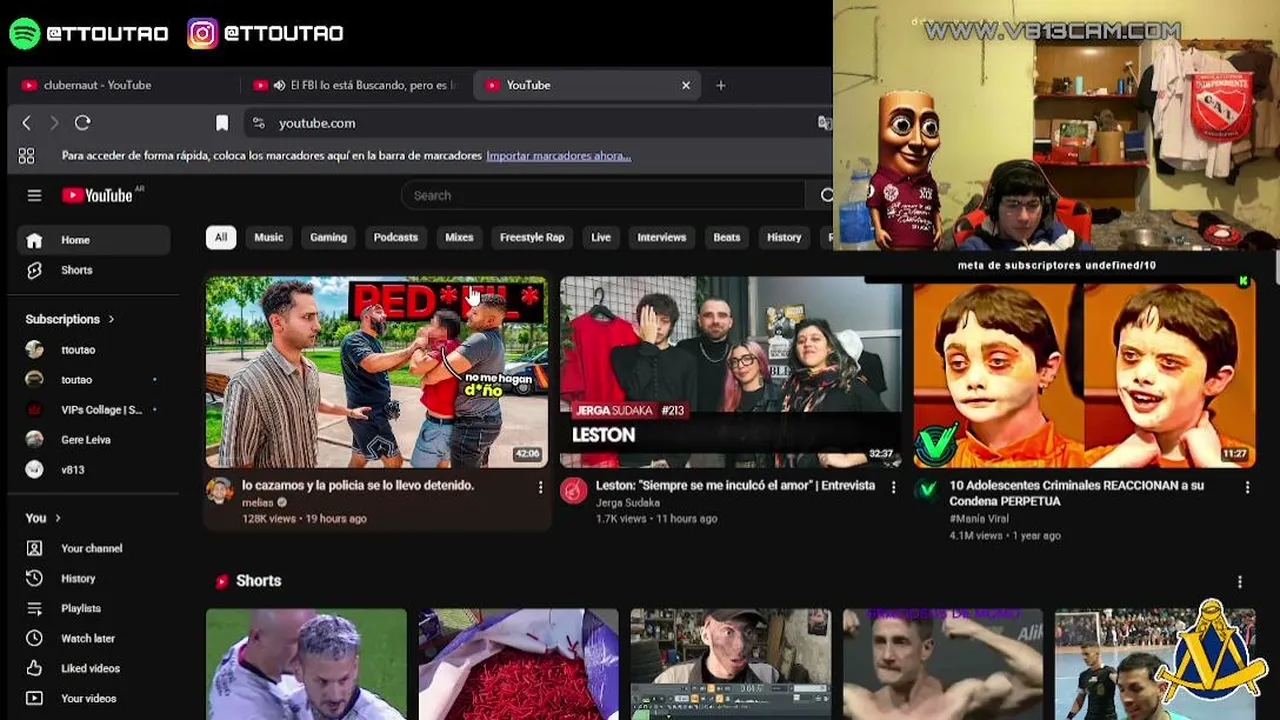The image size is (1280, 720).
Task: Select the History filter chip
Action: [x=784, y=237]
